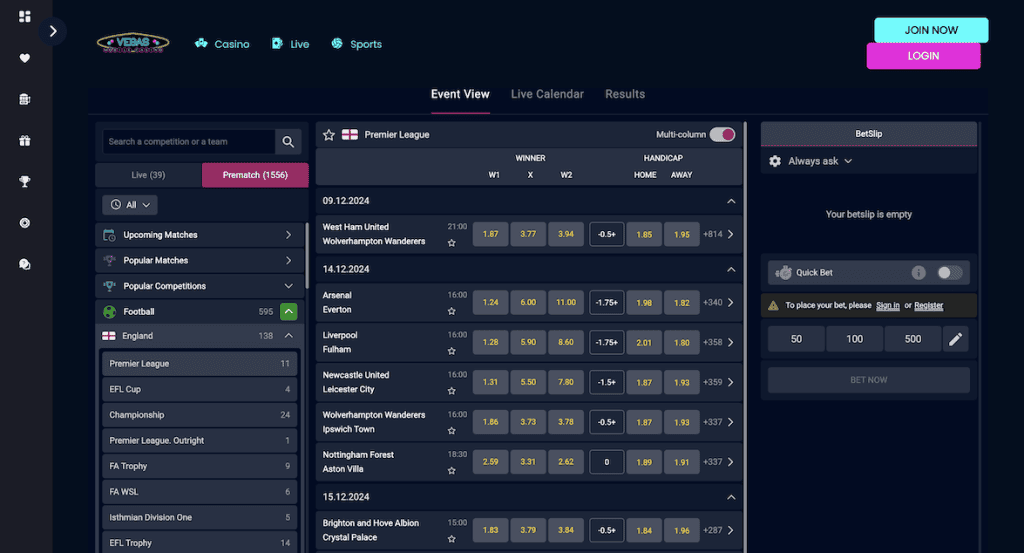1024x553 pixels.
Task: Click the search magnifier icon
Action: tap(288, 142)
